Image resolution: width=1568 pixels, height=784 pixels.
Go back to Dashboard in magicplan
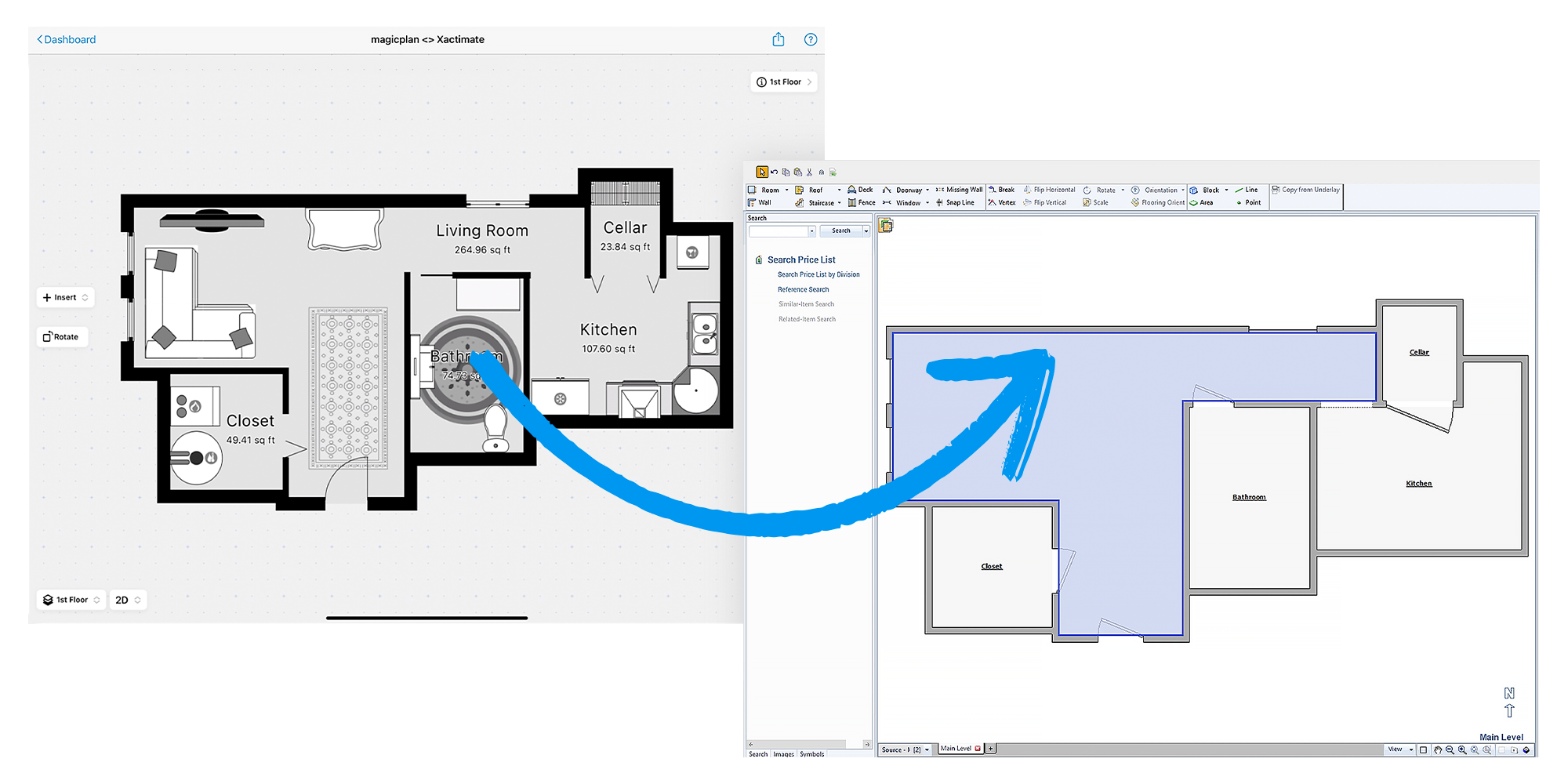coord(67,39)
